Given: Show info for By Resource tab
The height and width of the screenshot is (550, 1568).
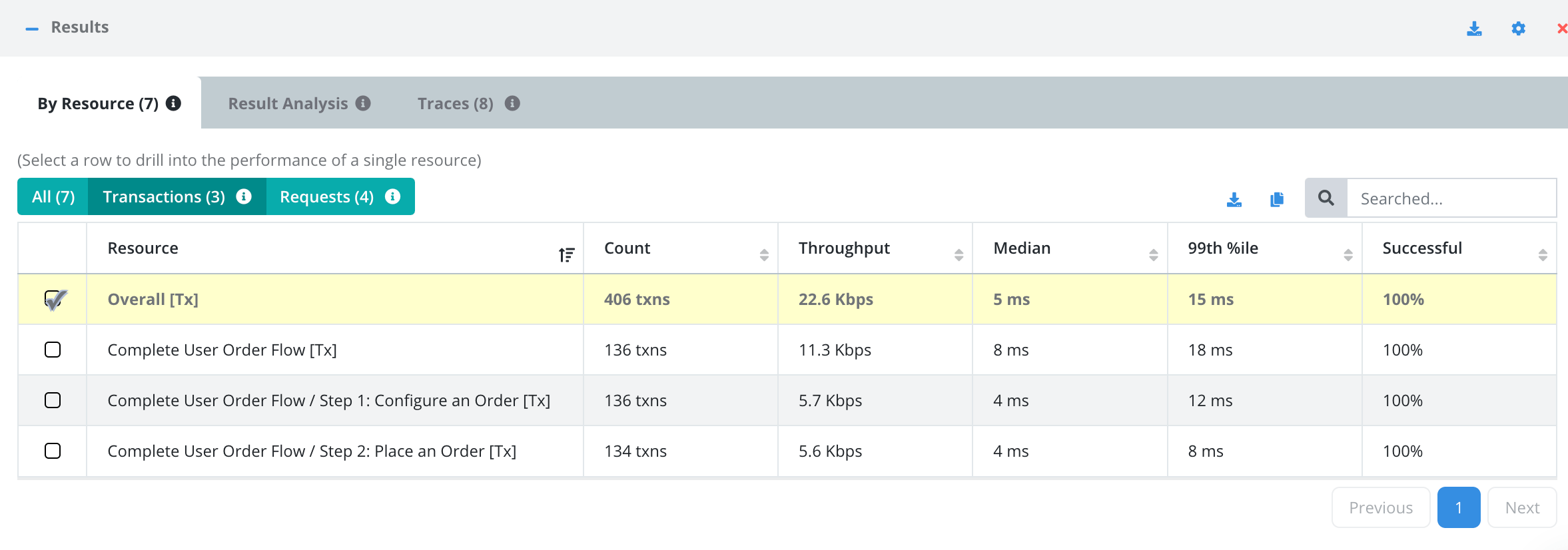Looking at the screenshot, I should [173, 103].
